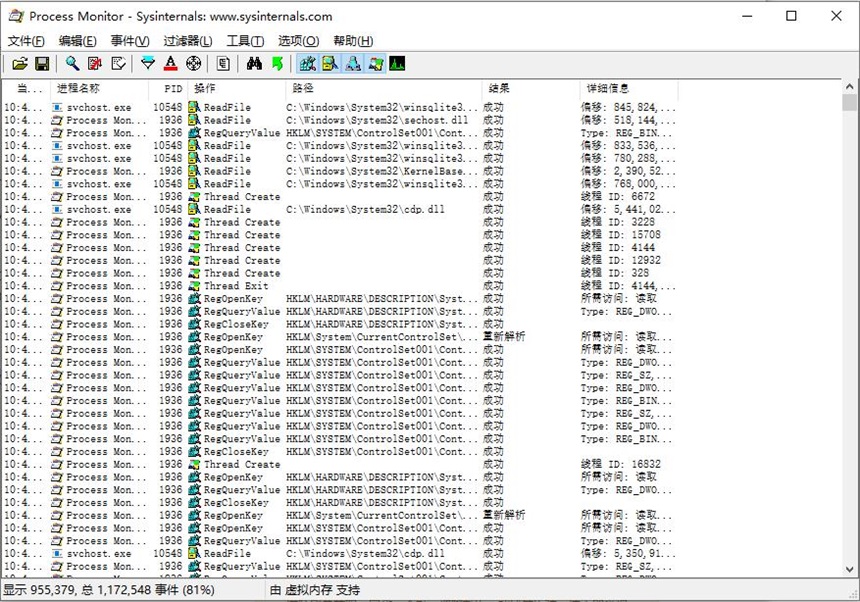Click the green Jump To arrow icon
The width and height of the screenshot is (860, 602).
(278, 64)
